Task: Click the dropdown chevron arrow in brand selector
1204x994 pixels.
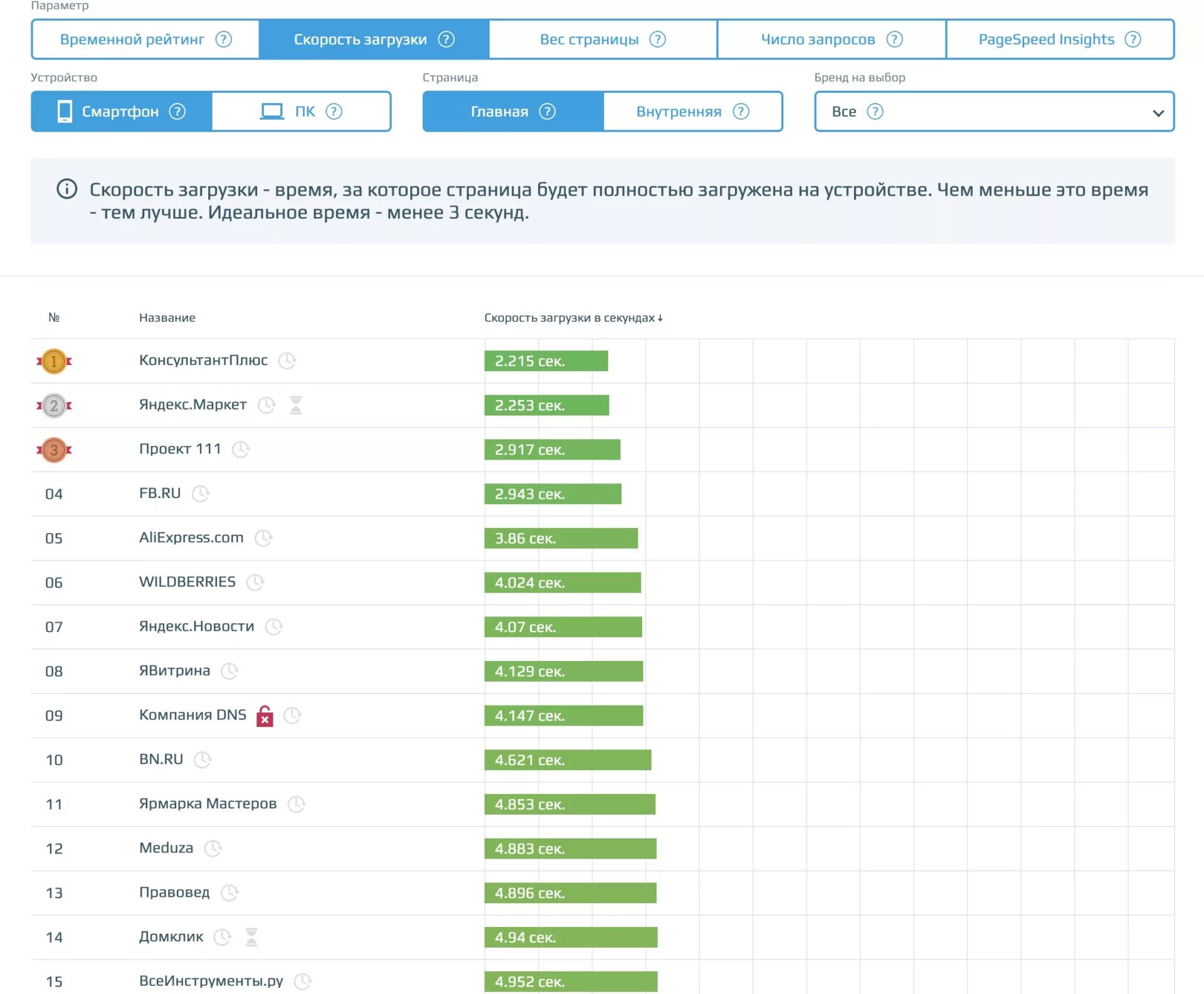Action: (x=1158, y=113)
